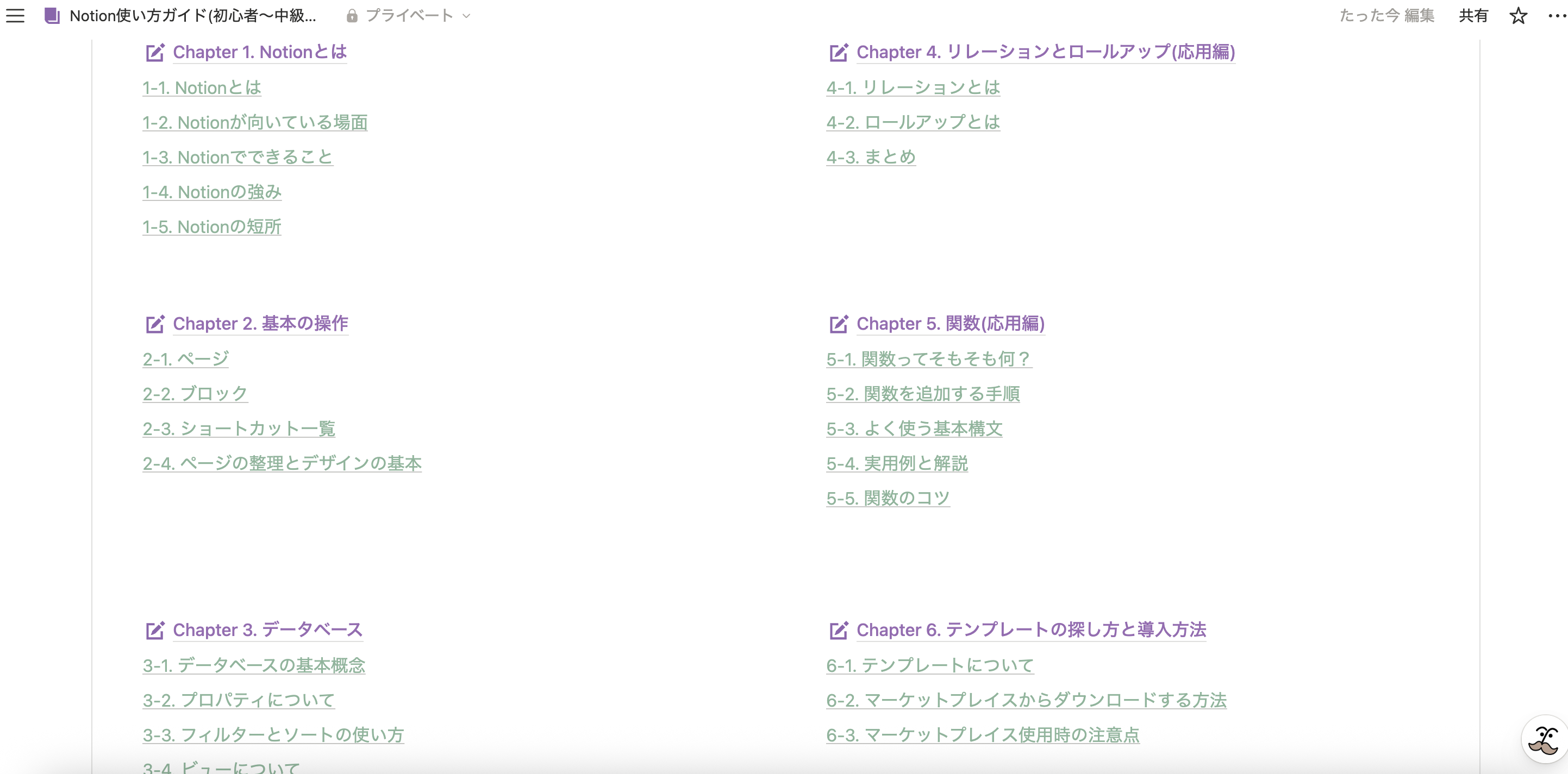Click the purple book page icon
Image resolution: width=1568 pixels, height=774 pixels.
click(52, 16)
